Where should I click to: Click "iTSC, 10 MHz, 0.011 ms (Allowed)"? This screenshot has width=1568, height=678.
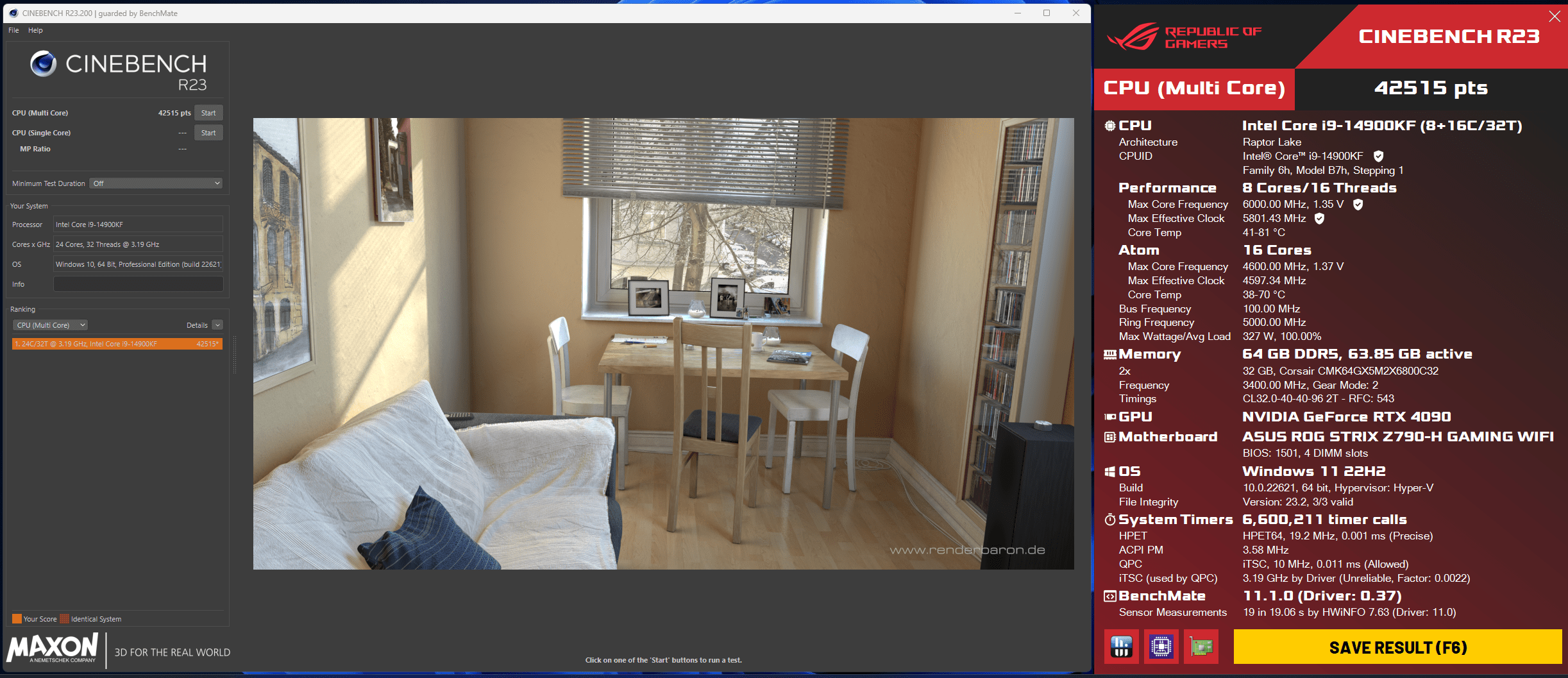pos(1325,564)
